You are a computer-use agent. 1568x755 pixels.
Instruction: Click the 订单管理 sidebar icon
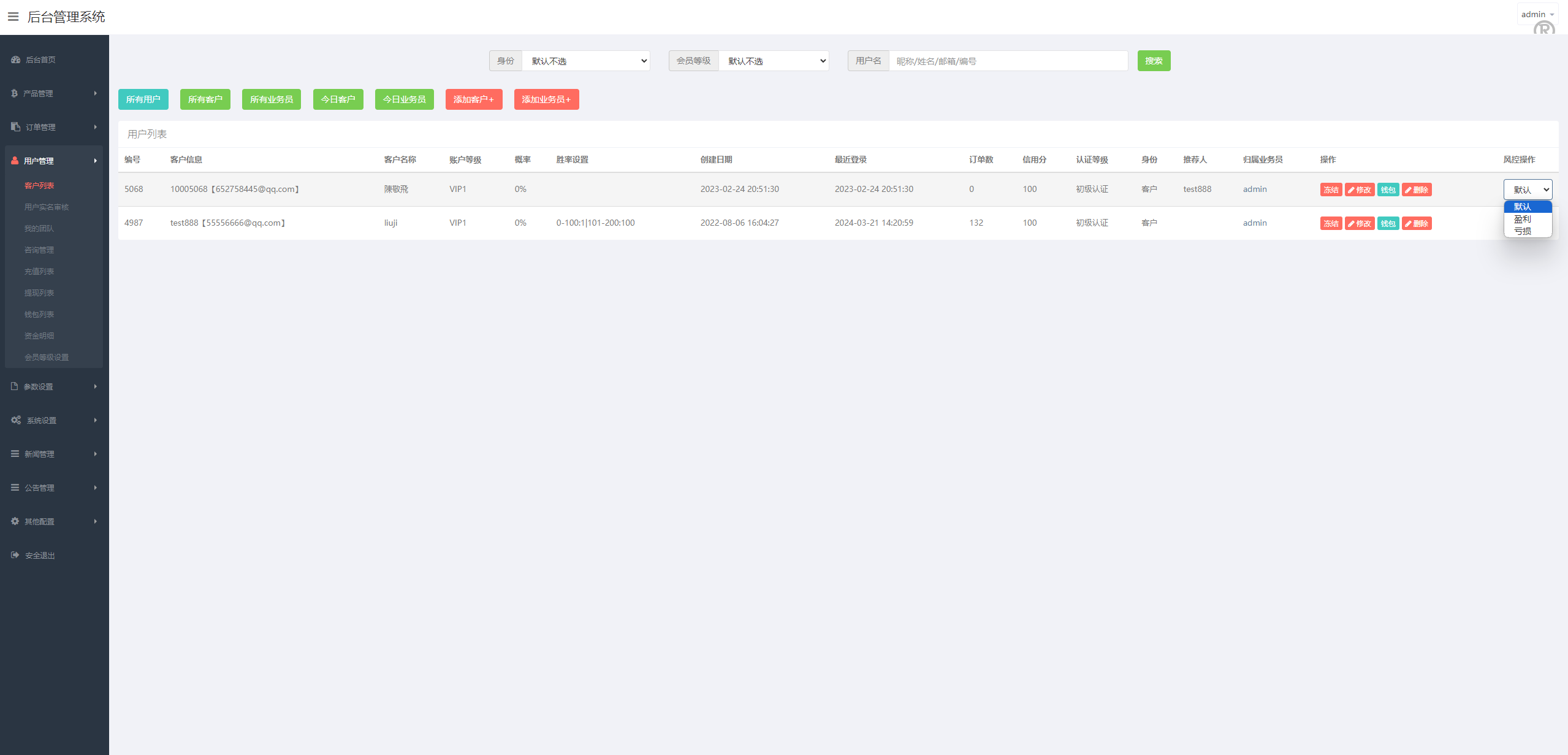[x=15, y=127]
